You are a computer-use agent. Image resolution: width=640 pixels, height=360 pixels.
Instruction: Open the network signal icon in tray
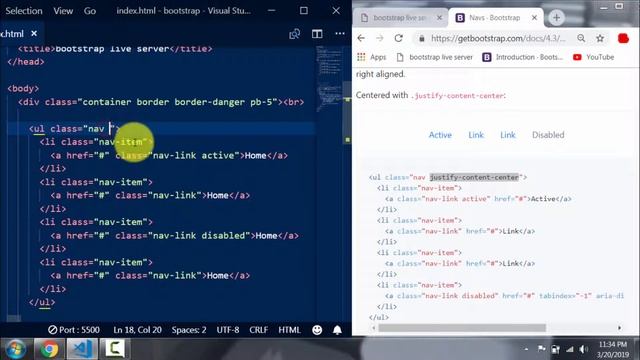[x=569, y=349]
